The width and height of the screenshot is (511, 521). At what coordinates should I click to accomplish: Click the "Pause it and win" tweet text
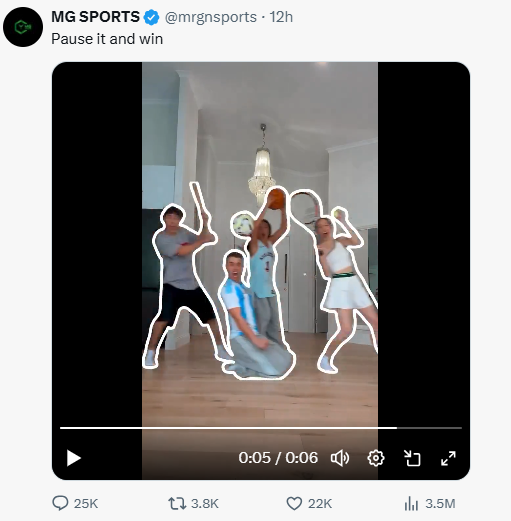click(x=107, y=39)
